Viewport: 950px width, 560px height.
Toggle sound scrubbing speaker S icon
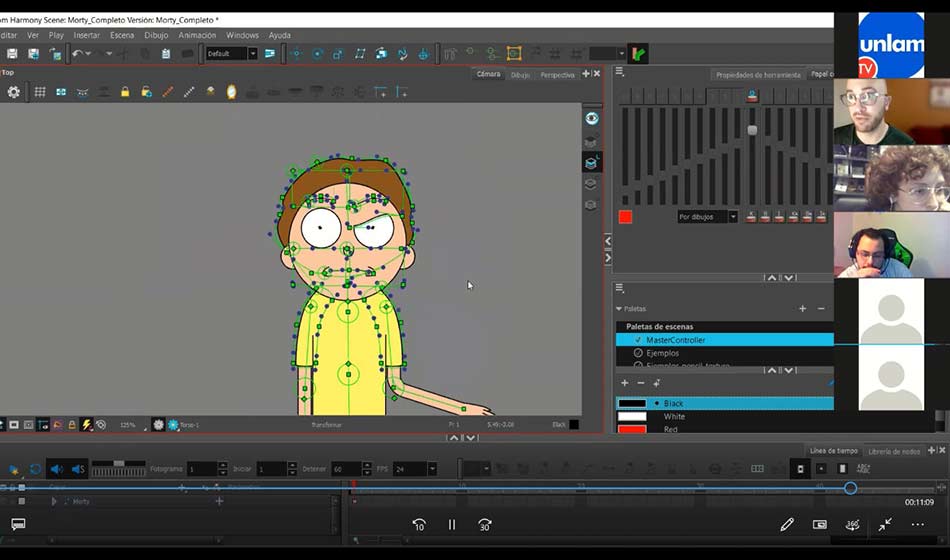click(78, 469)
